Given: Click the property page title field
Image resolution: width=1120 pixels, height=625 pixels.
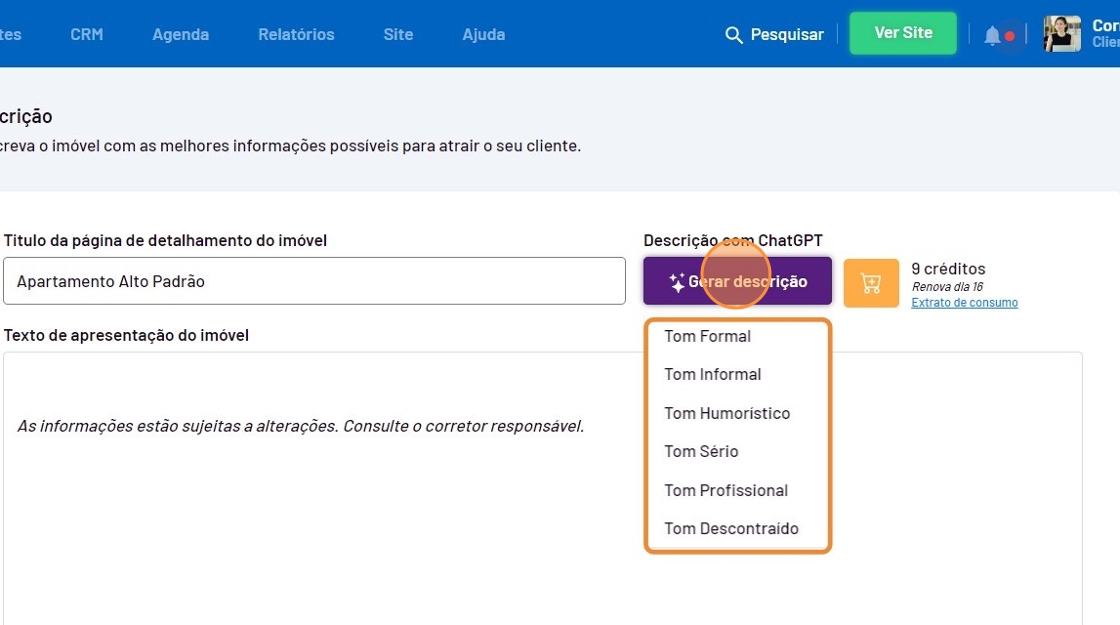Looking at the screenshot, I should 314,281.
